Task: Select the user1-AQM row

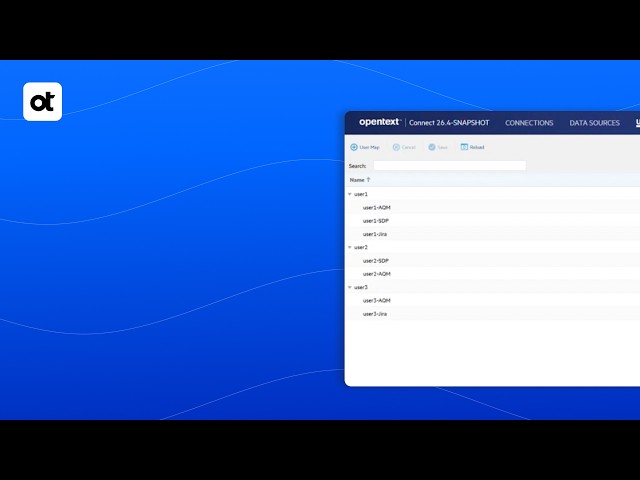Action: 492,207
